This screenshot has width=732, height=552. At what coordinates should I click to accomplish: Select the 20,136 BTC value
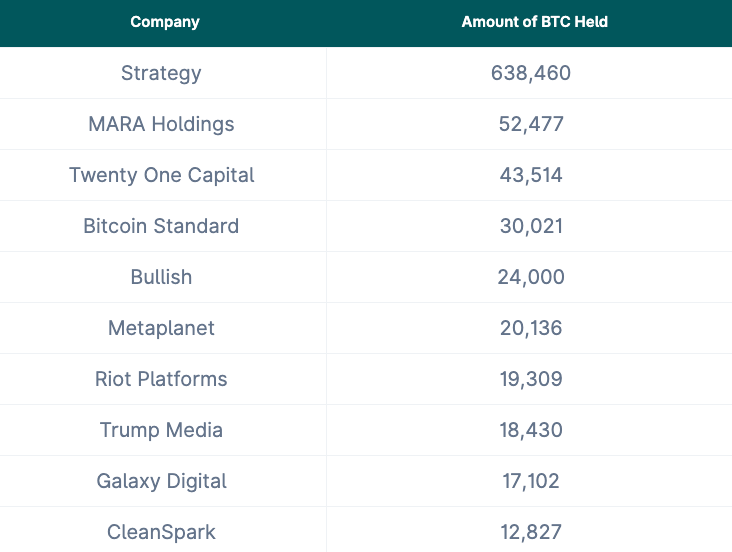click(531, 328)
